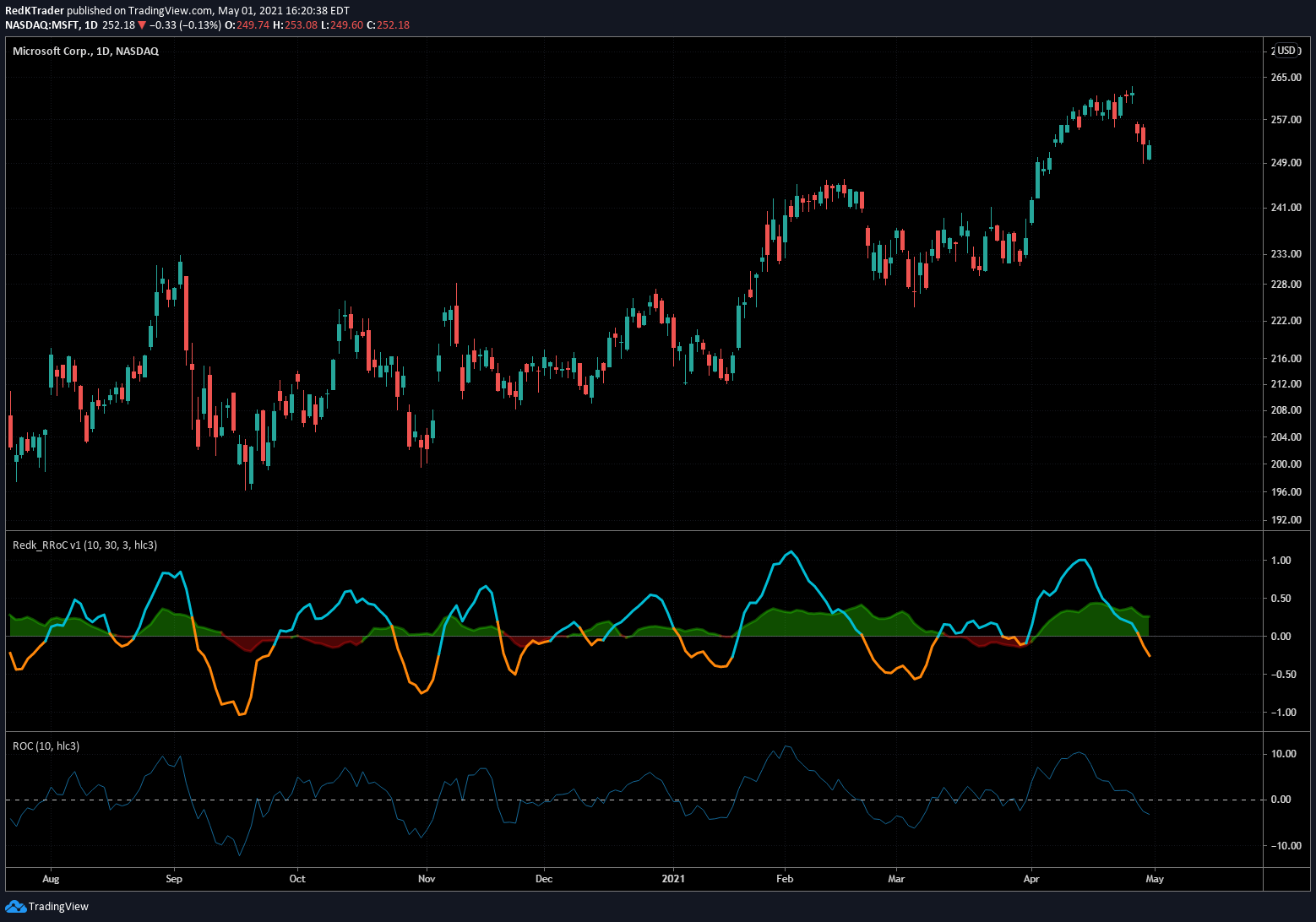
Task: Click the May label on time axis
Action: coord(1155,879)
